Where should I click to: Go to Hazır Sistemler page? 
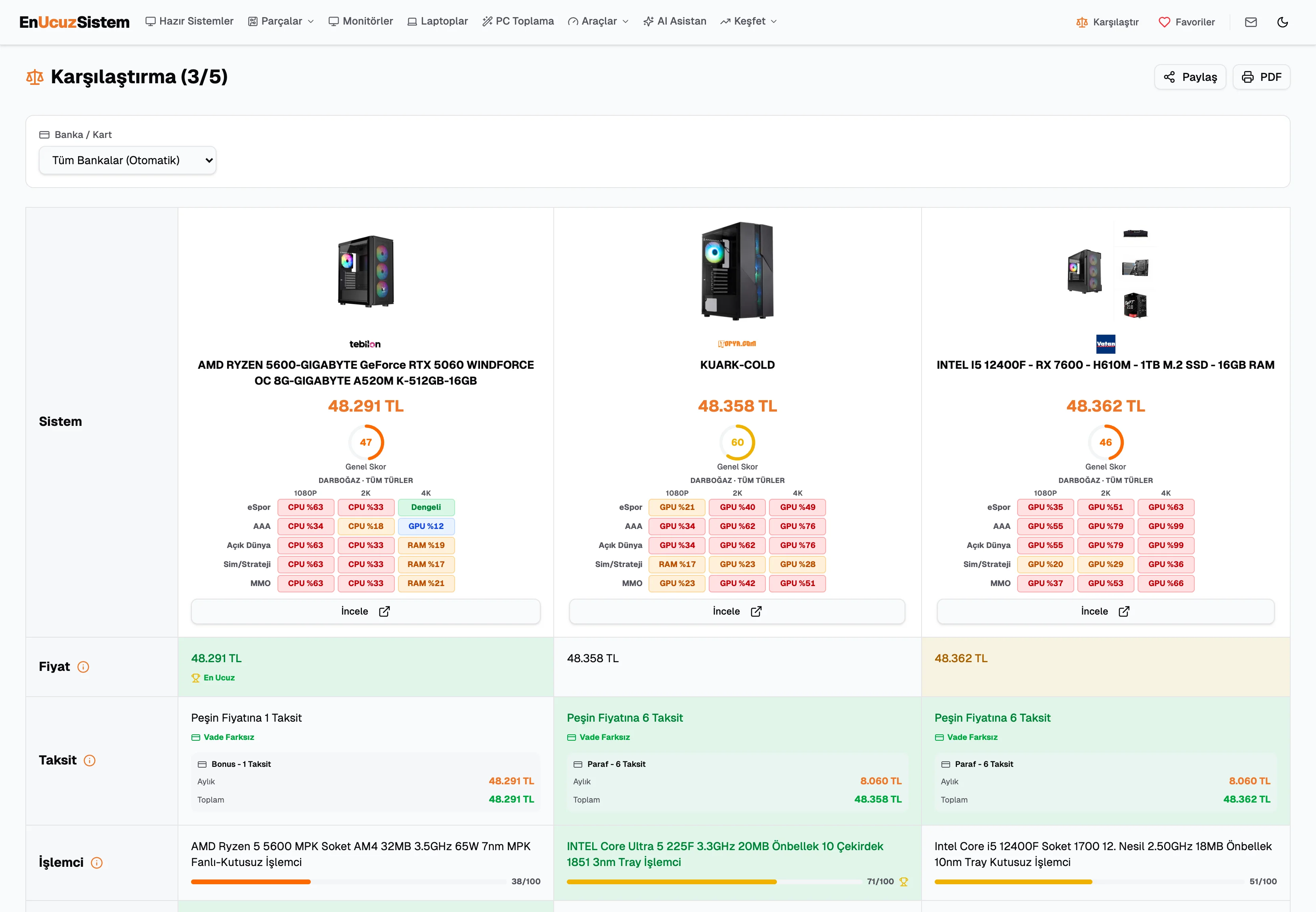189,21
